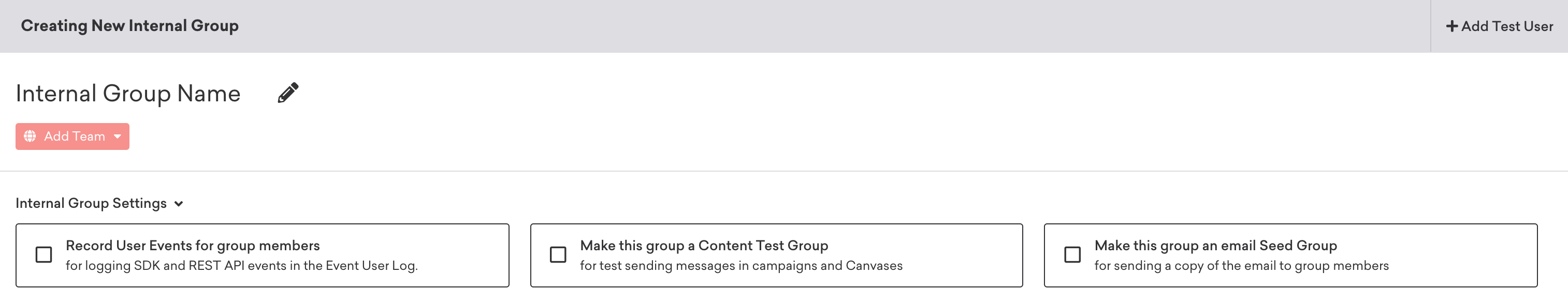The height and width of the screenshot is (304, 1568).
Task: Collapse the Internal Group Settings chevron
Action: point(179,204)
